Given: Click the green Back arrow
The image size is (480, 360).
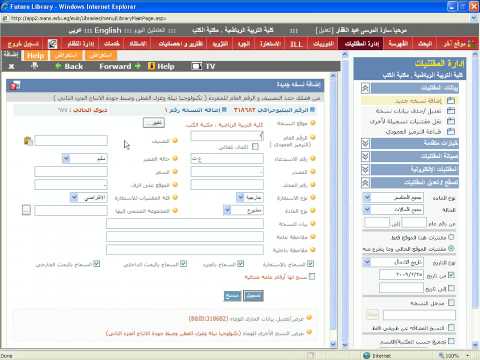Looking at the screenshot, I should coord(58,66).
